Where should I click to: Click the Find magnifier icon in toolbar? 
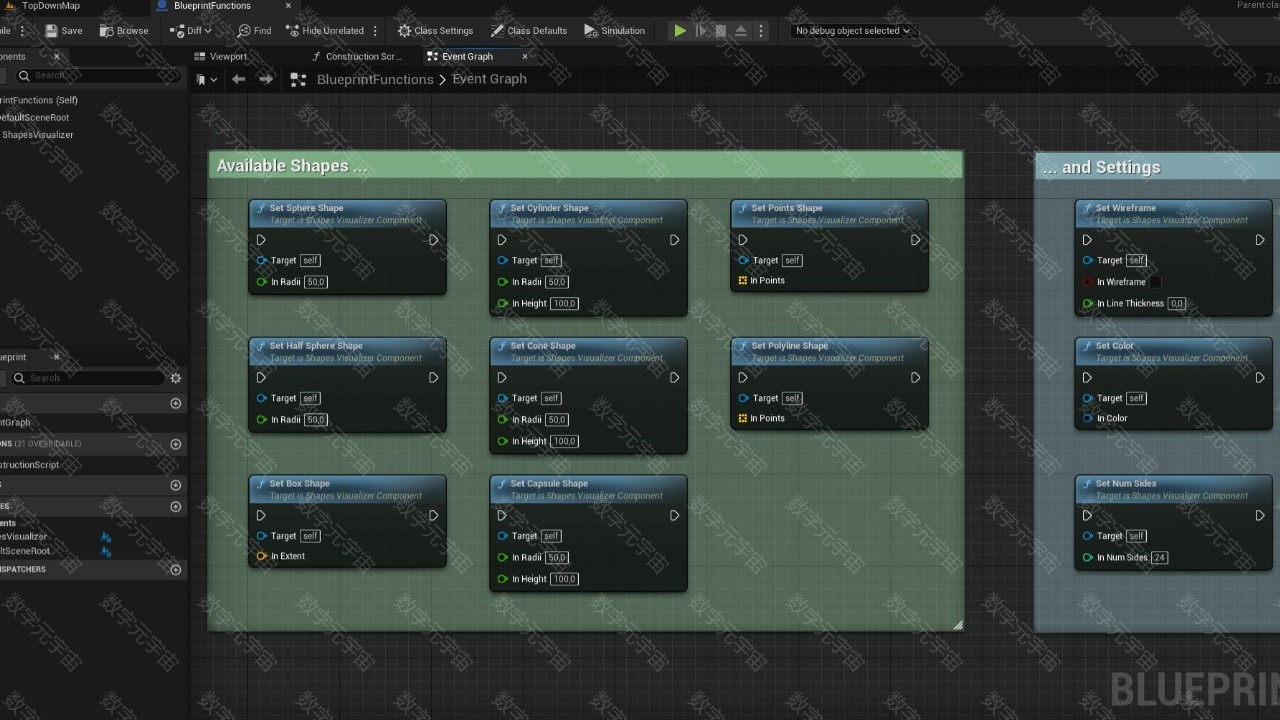coord(244,31)
